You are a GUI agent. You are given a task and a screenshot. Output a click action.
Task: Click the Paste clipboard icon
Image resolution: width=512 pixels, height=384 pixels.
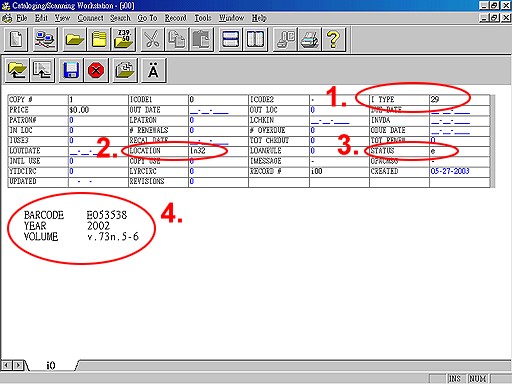pos(201,39)
